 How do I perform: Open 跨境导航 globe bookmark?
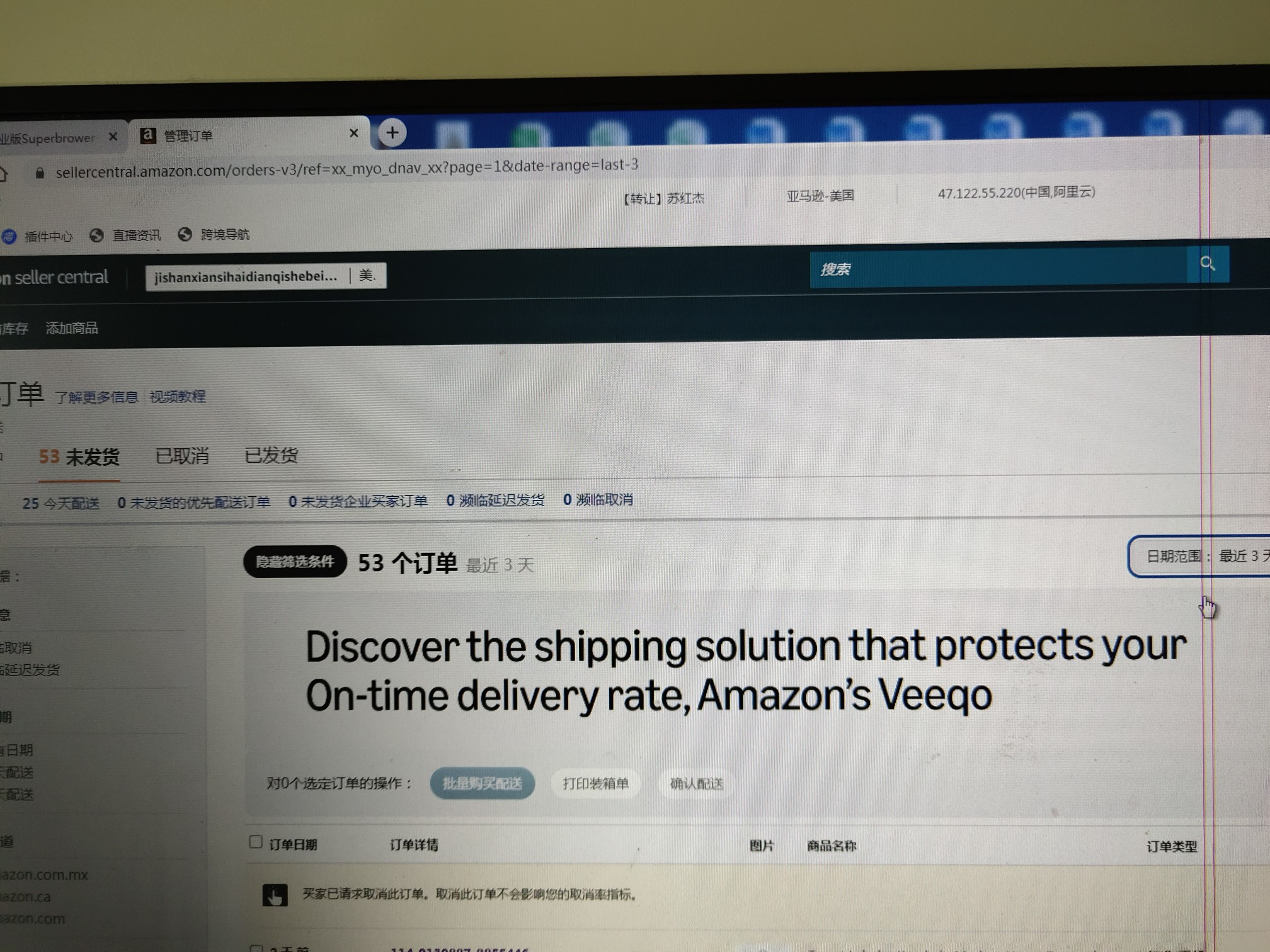[x=185, y=234]
